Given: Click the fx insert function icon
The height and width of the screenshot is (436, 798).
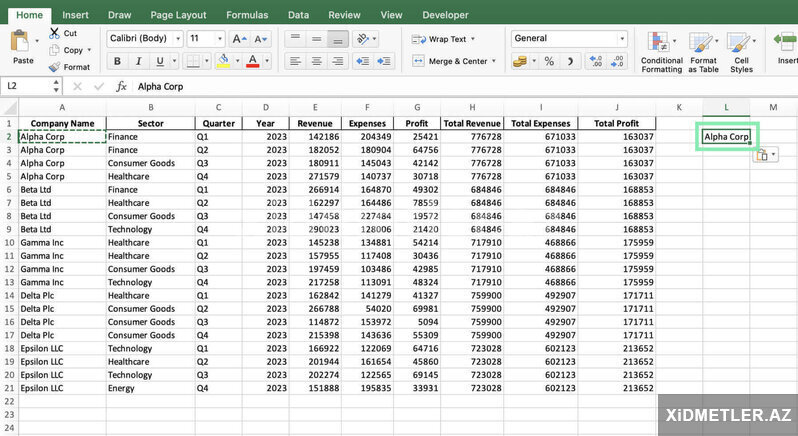Looking at the screenshot, I should point(121,86).
